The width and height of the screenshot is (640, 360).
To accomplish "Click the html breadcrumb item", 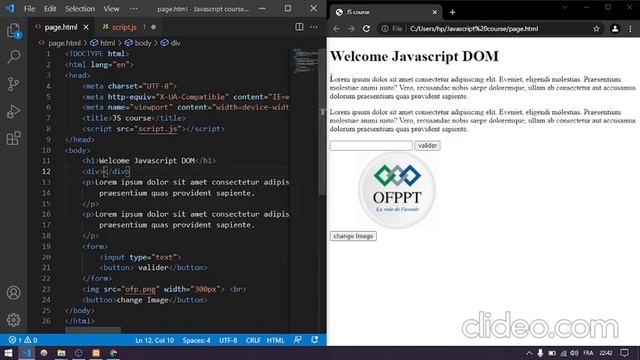I will pyautogui.click(x=103, y=43).
